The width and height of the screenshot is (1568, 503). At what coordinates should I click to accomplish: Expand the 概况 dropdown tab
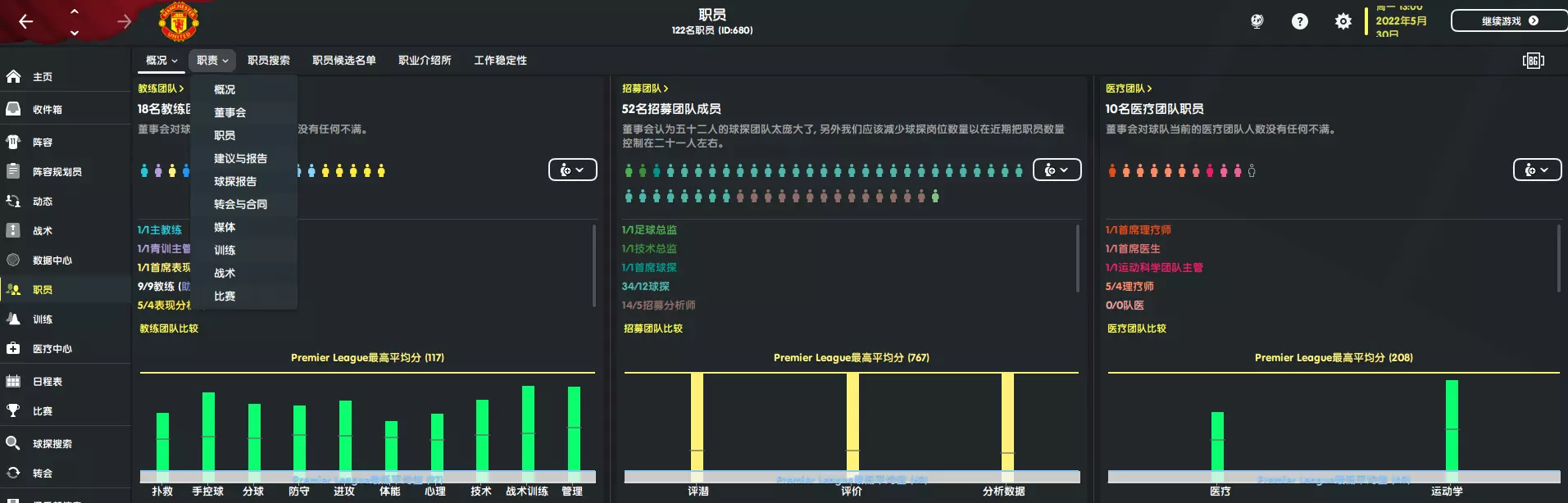click(161, 61)
